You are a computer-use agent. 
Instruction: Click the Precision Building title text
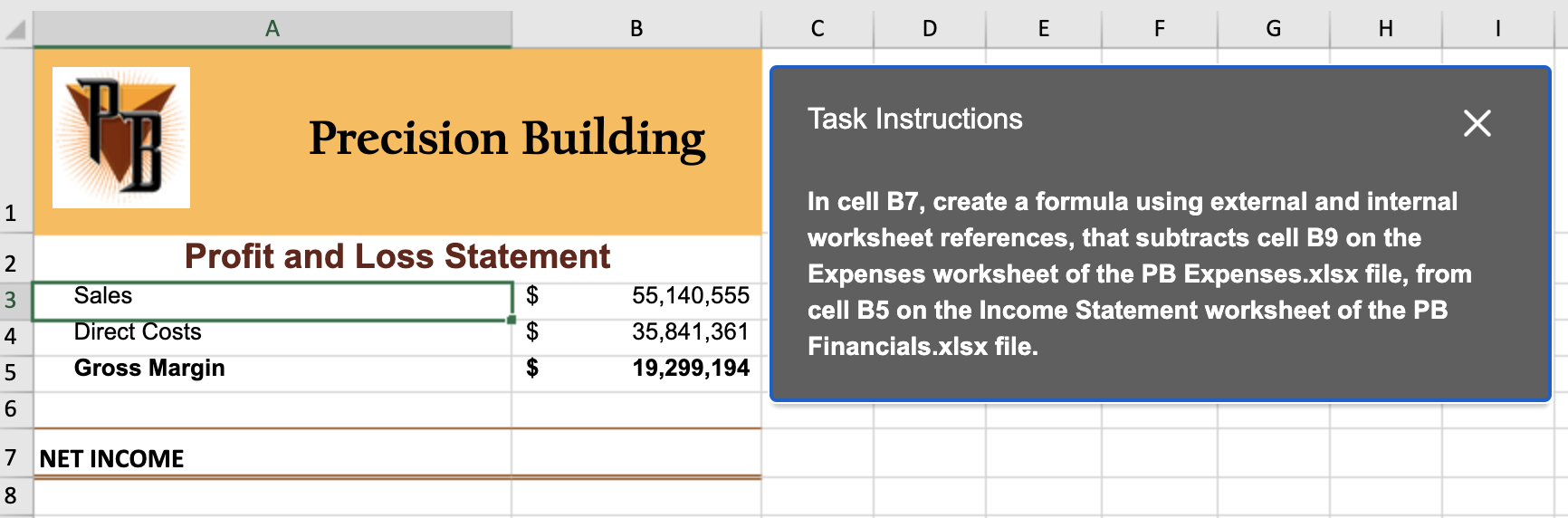(507, 139)
